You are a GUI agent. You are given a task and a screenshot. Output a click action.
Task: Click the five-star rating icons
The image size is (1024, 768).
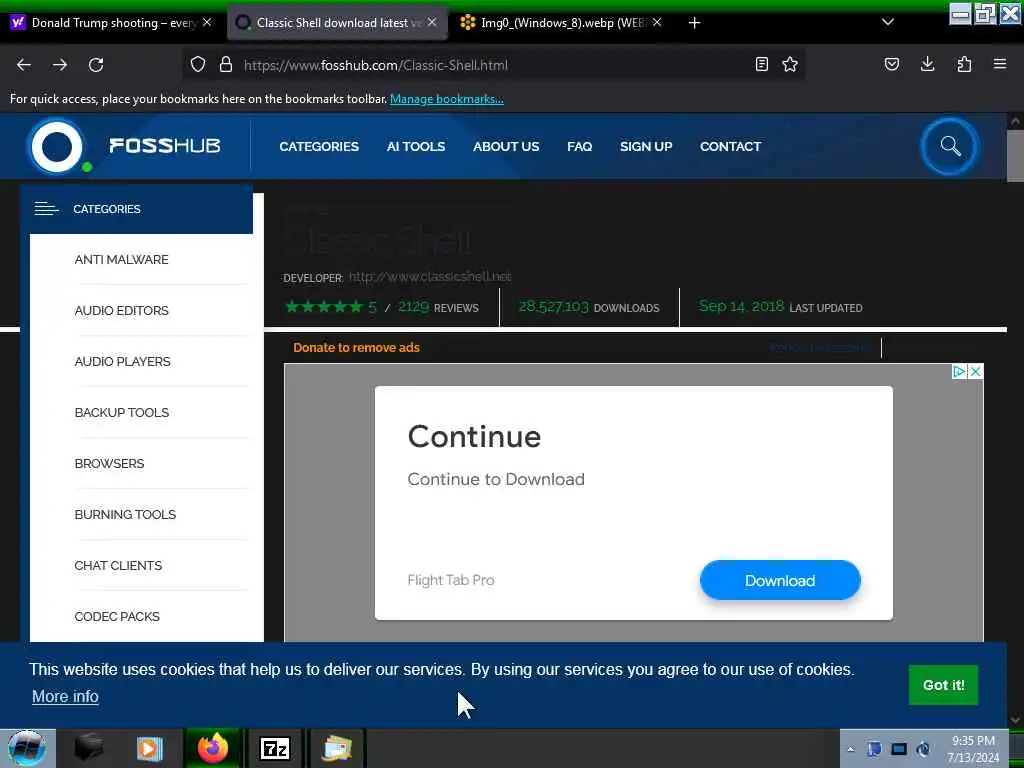pyautogui.click(x=323, y=306)
